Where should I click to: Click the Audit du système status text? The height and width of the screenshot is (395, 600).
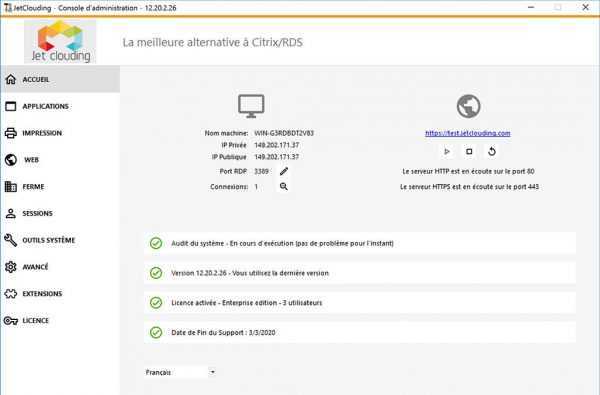282,243
